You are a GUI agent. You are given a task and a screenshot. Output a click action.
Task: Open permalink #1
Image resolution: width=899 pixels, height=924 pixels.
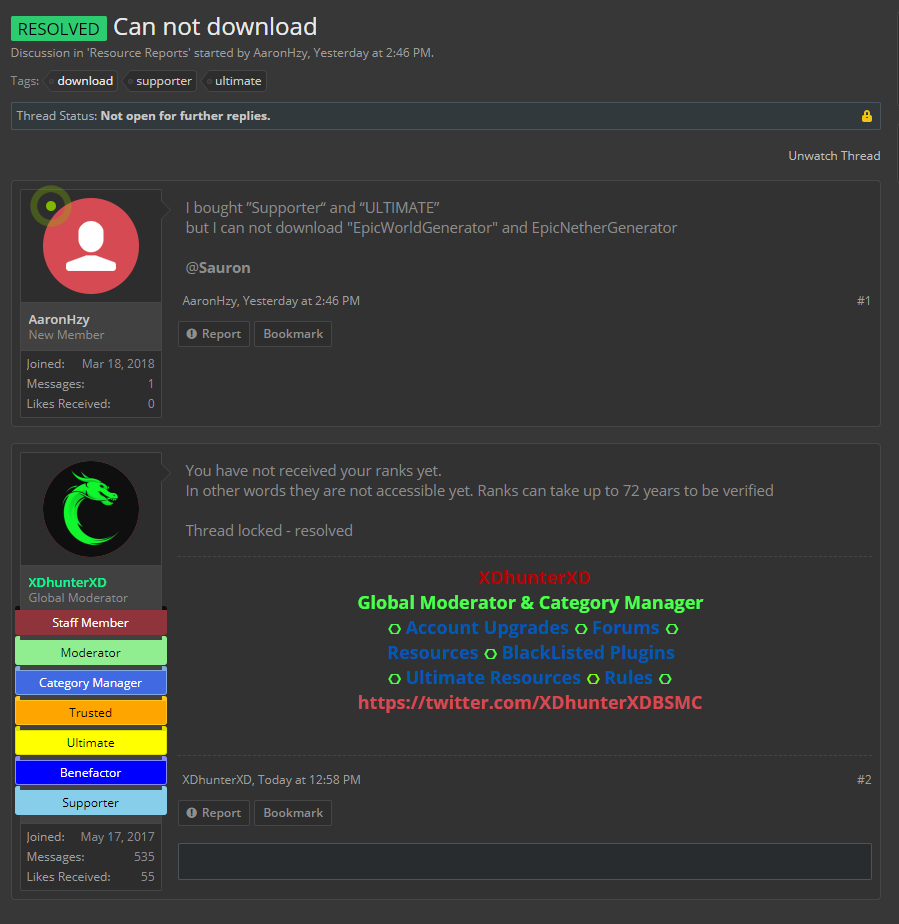tap(864, 301)
